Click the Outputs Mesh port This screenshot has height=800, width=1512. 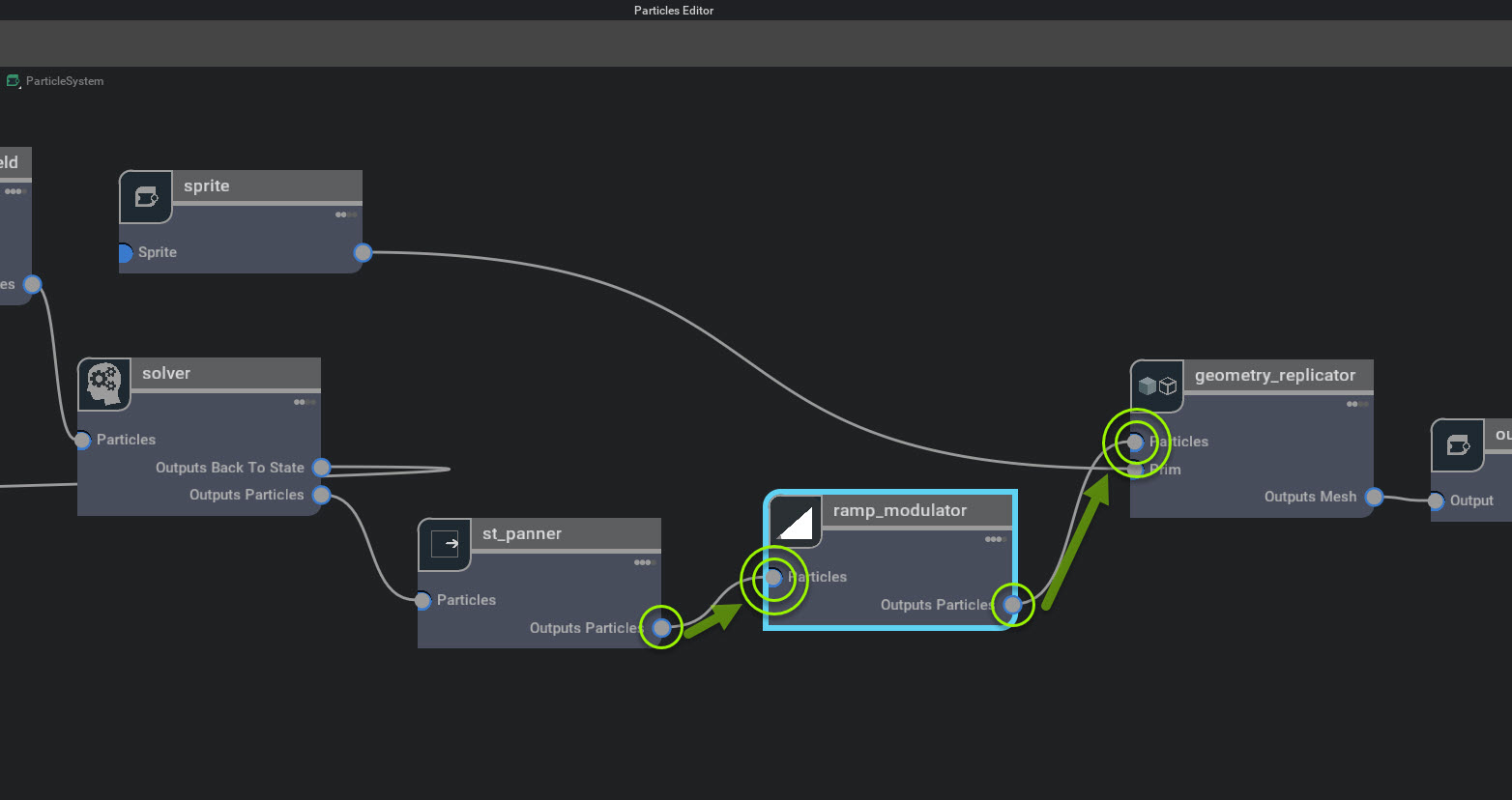(1374, 498)
